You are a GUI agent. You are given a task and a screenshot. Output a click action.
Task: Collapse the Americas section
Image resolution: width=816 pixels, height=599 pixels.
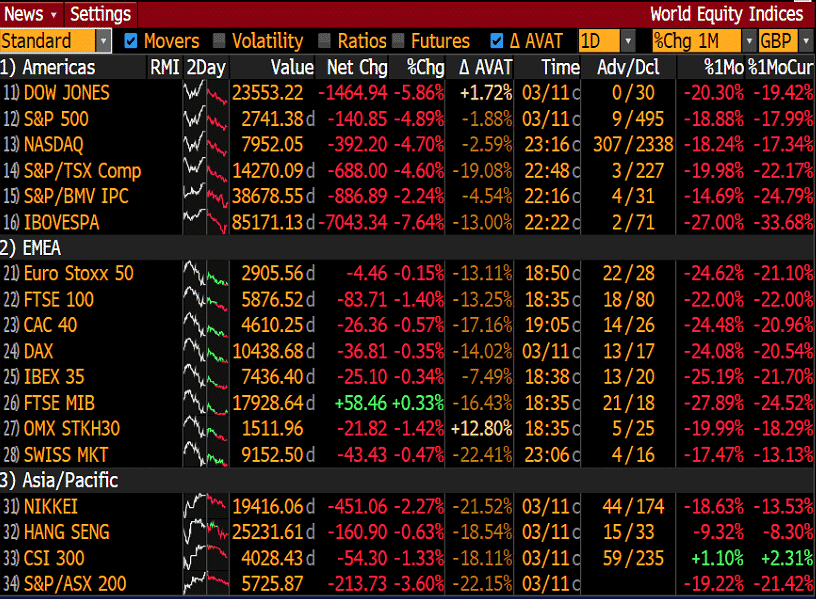[48, 67]
